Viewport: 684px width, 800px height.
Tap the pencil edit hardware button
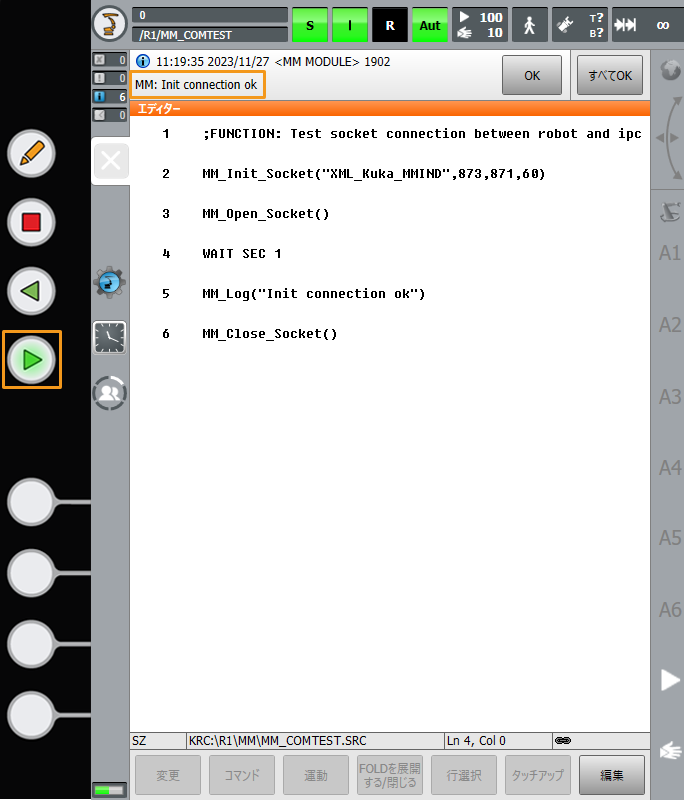32,154
